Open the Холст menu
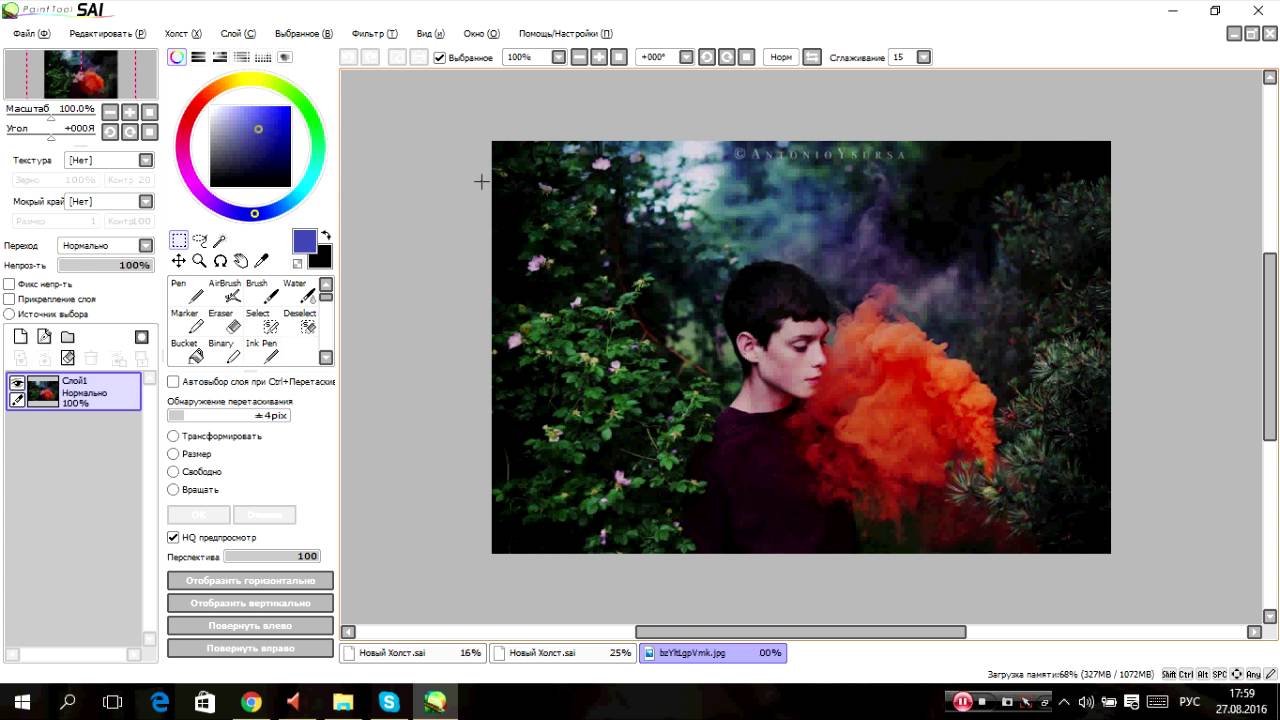 [x=183, y=33]
